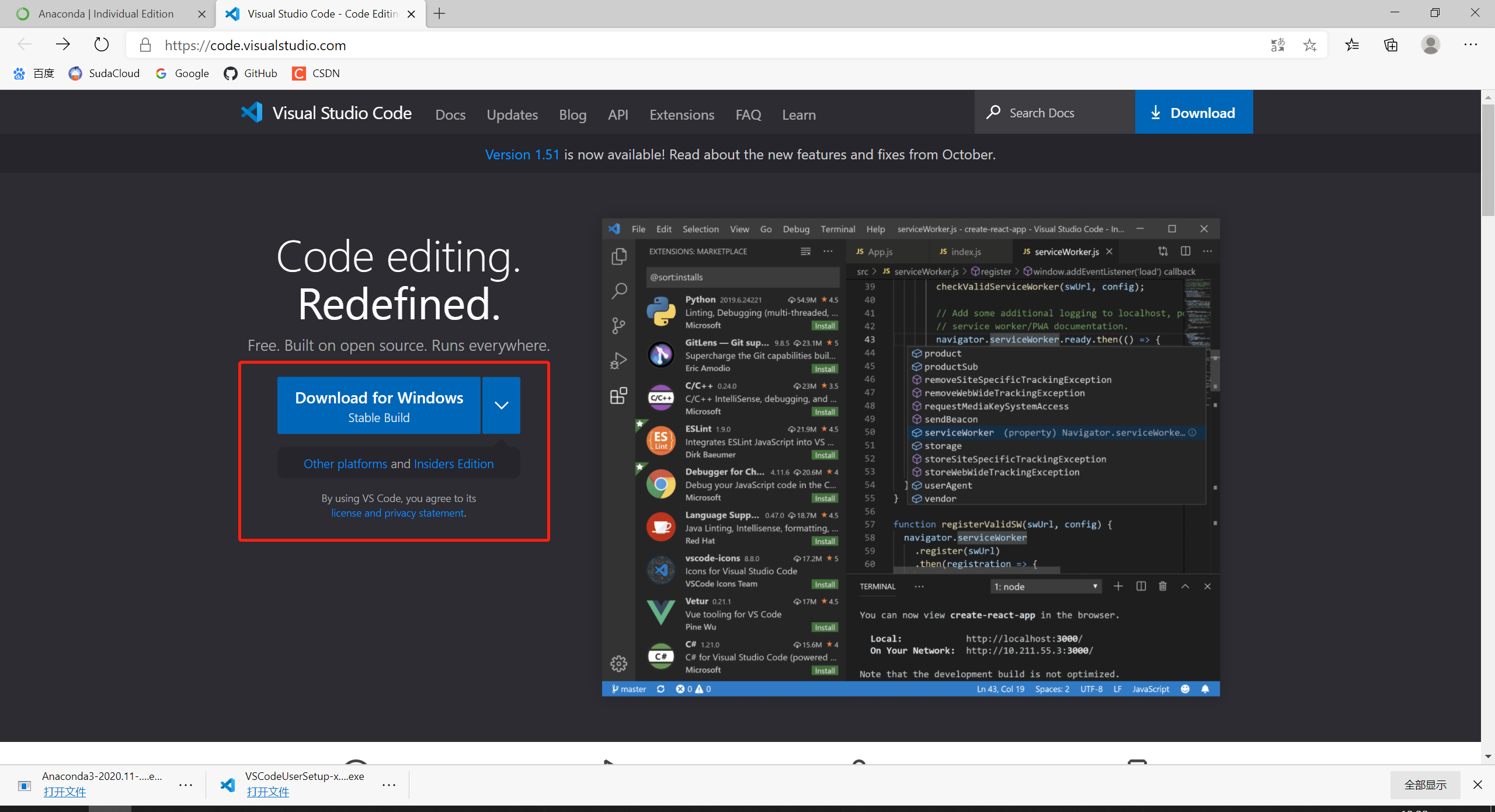Click the browser refresh icon
This screenshot has width=1495, height=812.
click(x=102, y=45)
